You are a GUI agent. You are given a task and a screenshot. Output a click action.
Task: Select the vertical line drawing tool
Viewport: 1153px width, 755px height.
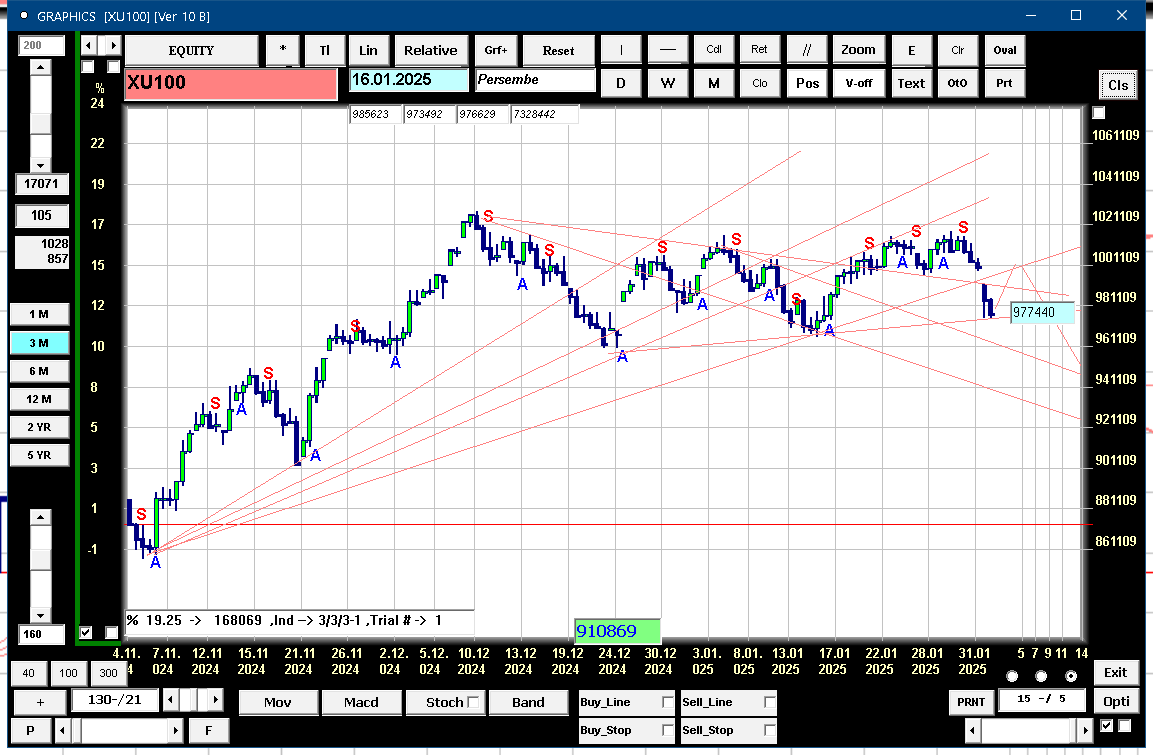pos(621,50)
